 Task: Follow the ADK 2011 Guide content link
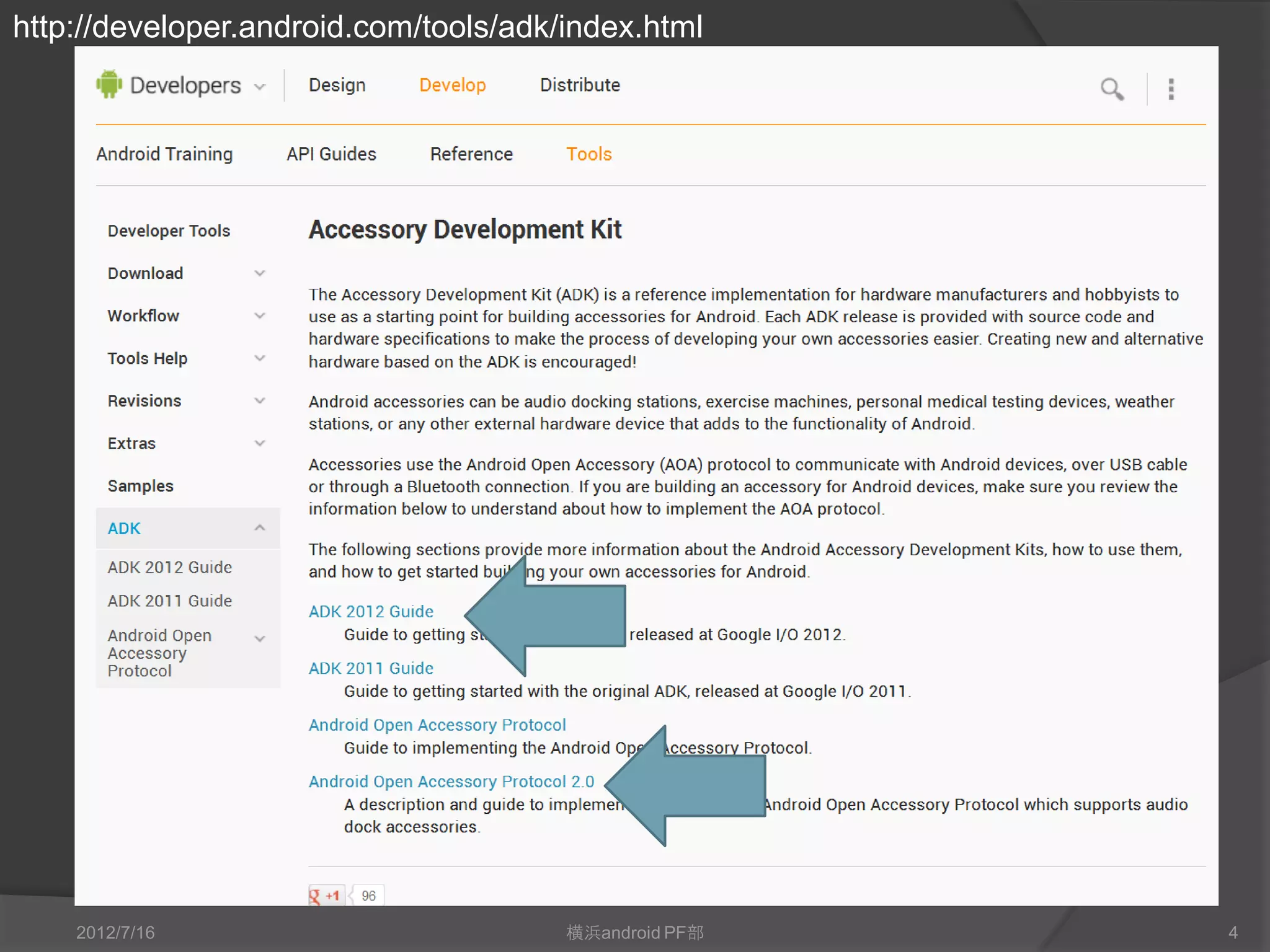point(371,668)
